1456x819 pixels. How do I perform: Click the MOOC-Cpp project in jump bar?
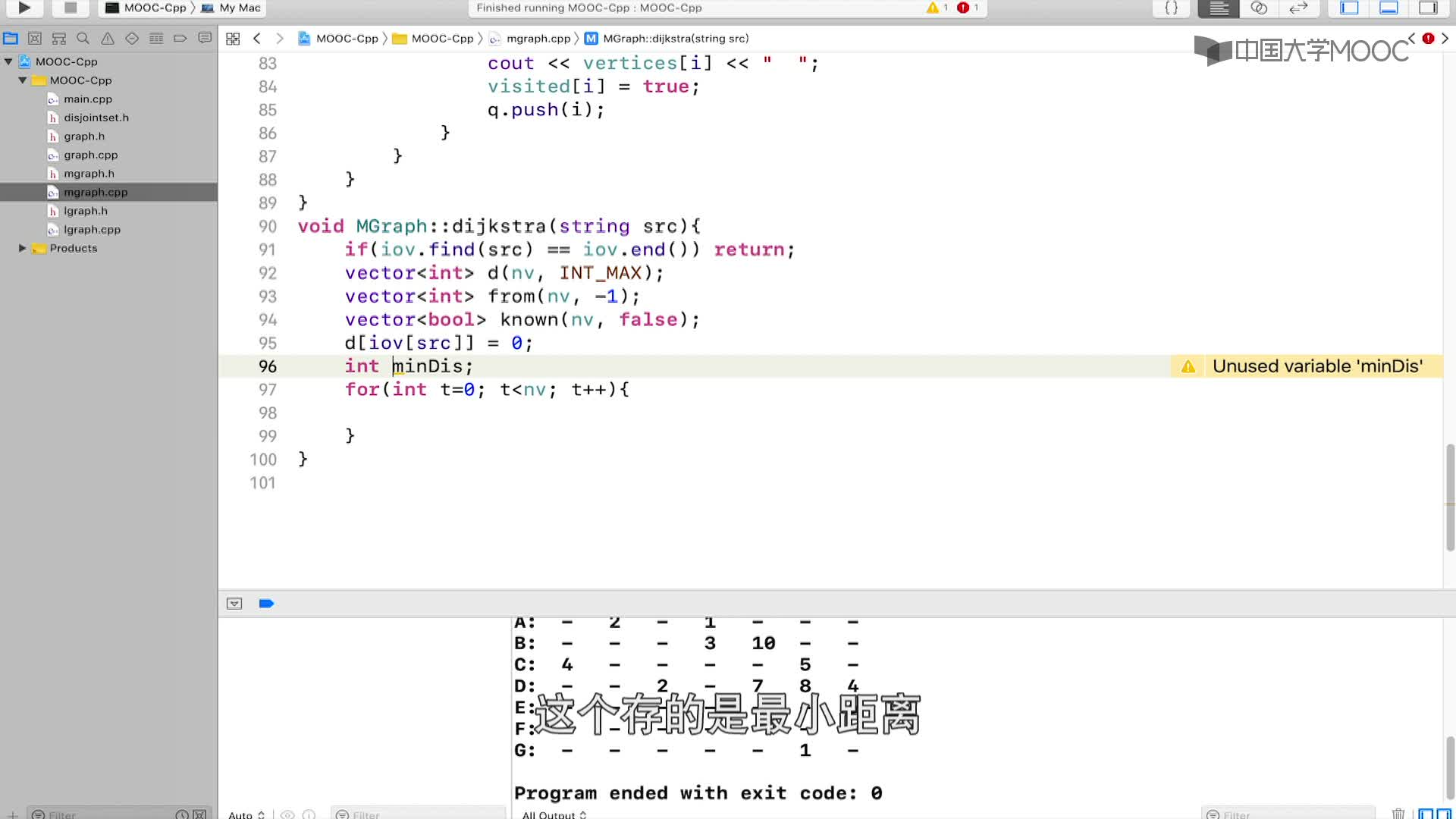click(338, 39)
